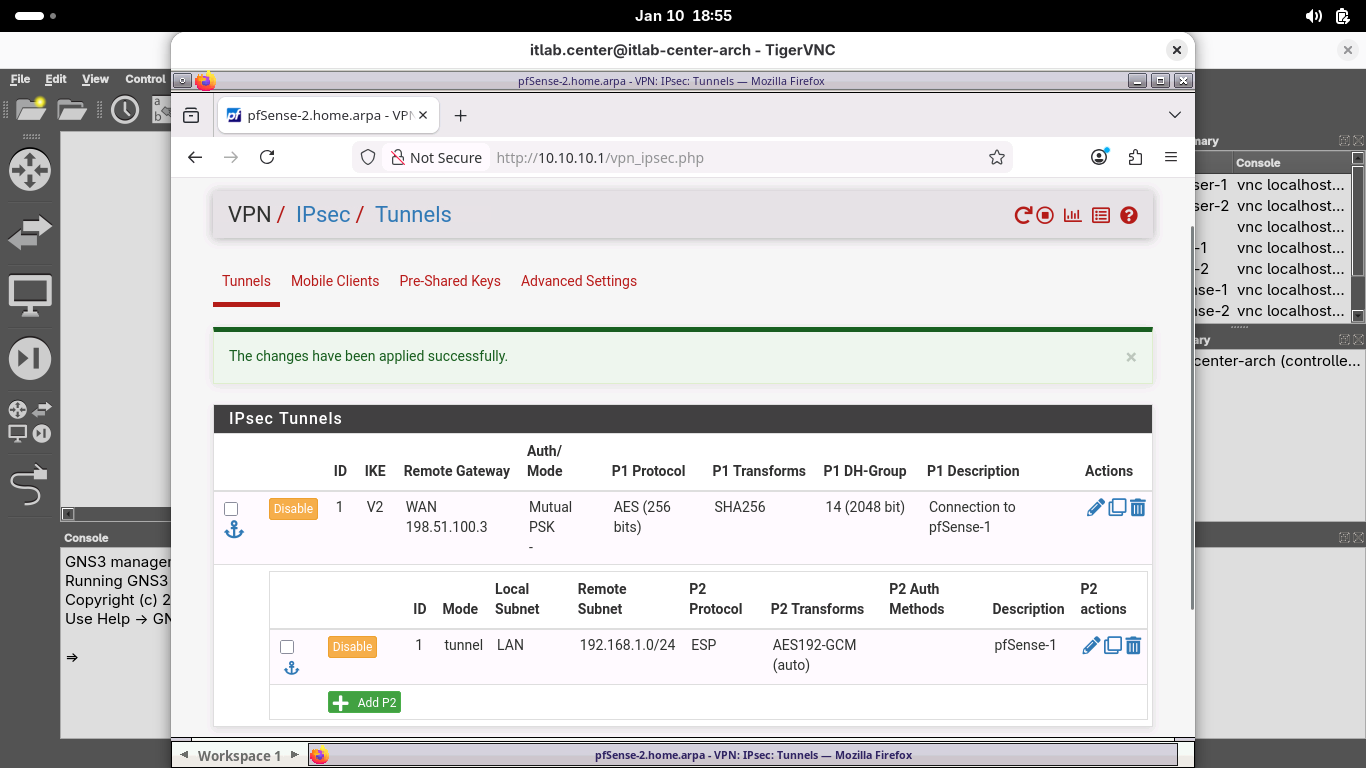This screenshot has height=768, width=1366.
Task: Dismiss the changes applied success message
Action: 1131,357
